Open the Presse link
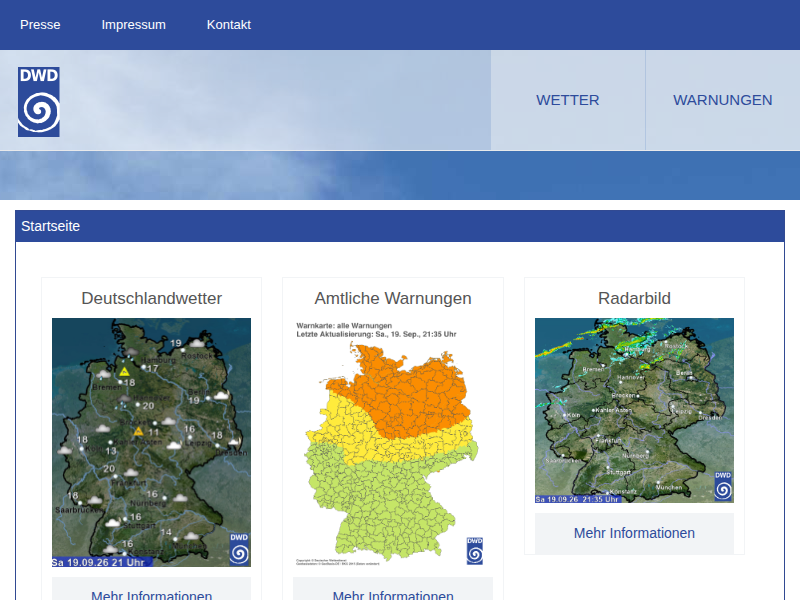800x600 pixels. [40, 24]
